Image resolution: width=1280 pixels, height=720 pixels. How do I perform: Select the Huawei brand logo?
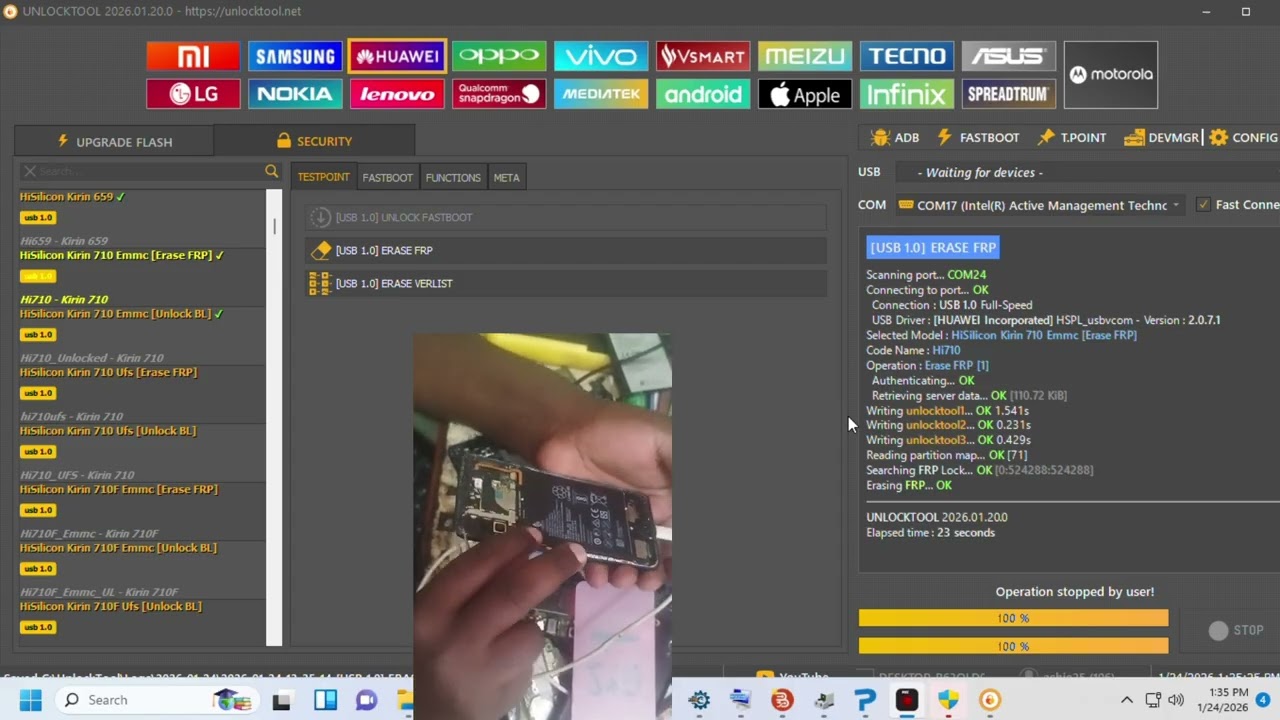[397, 56]
